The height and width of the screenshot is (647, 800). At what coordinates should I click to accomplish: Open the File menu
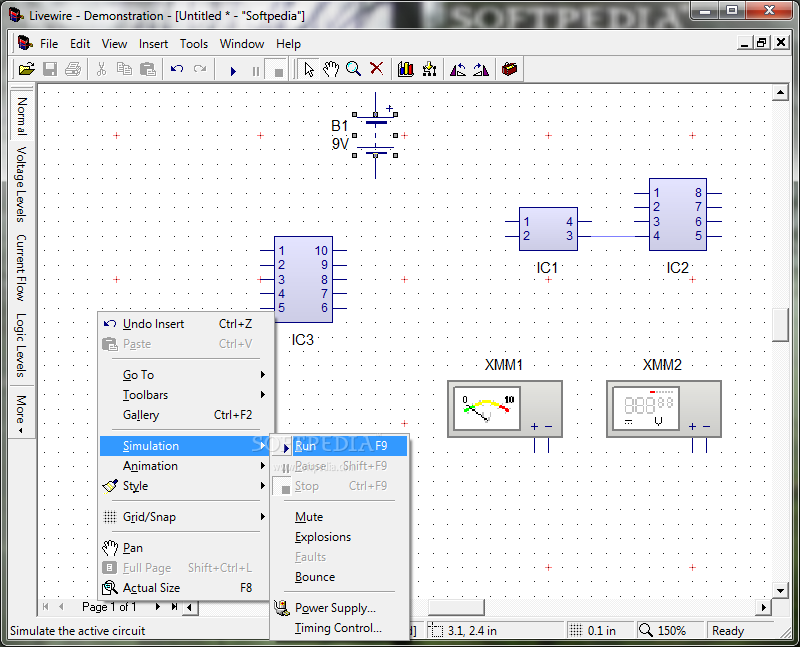[49, 44]
